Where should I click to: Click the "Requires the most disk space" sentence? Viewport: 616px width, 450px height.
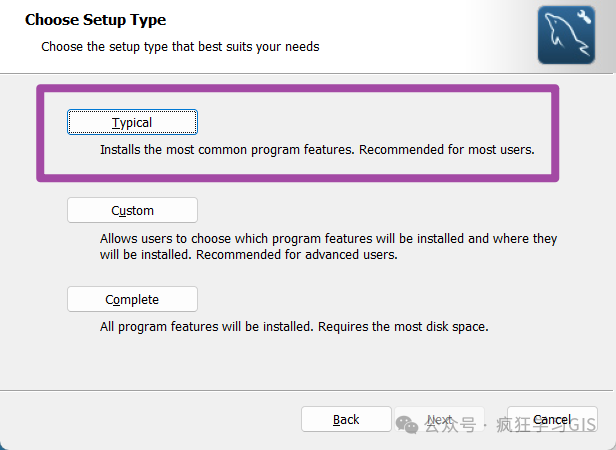point(401,327)
